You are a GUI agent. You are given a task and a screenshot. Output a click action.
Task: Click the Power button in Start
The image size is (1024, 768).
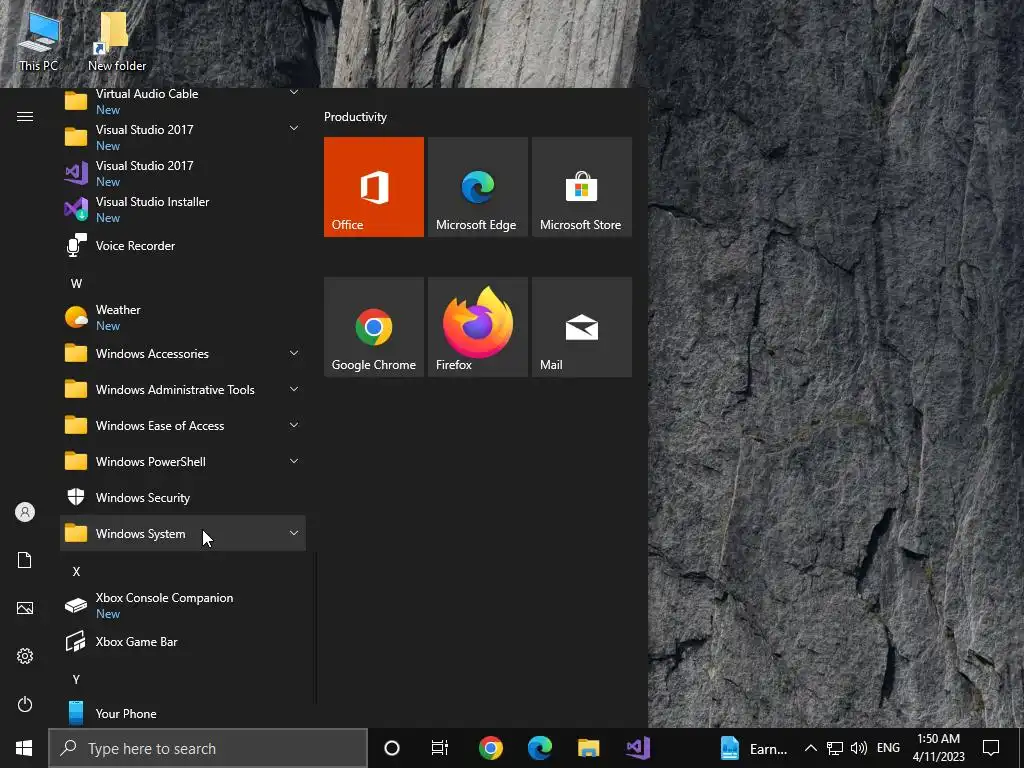tap(25, 704)
